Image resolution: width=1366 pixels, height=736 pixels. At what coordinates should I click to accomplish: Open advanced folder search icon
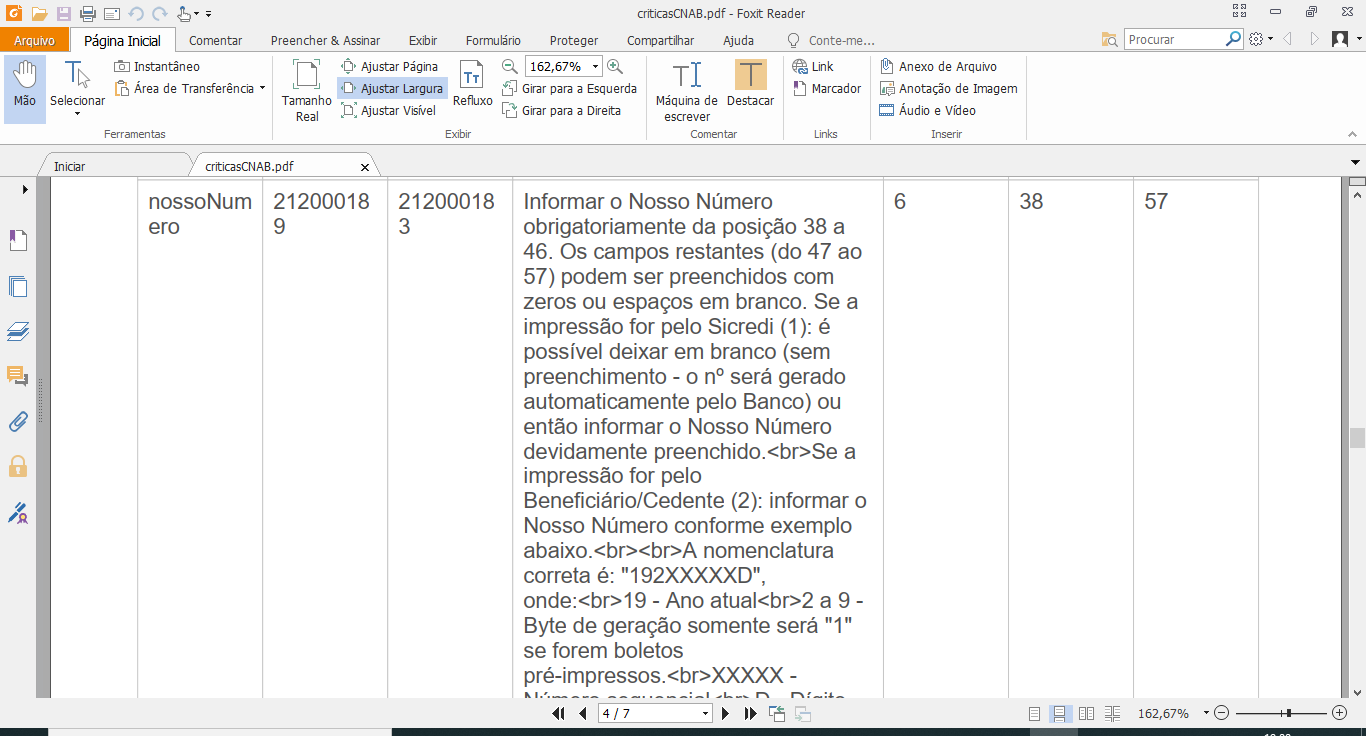[1109, 39]
